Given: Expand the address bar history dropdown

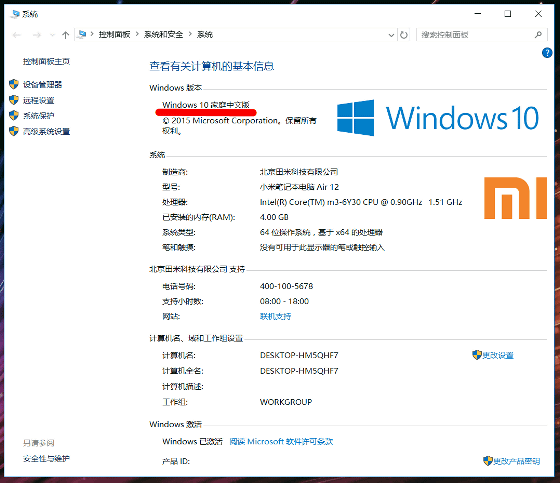Looking at the screenshot, I should [391, 35].
